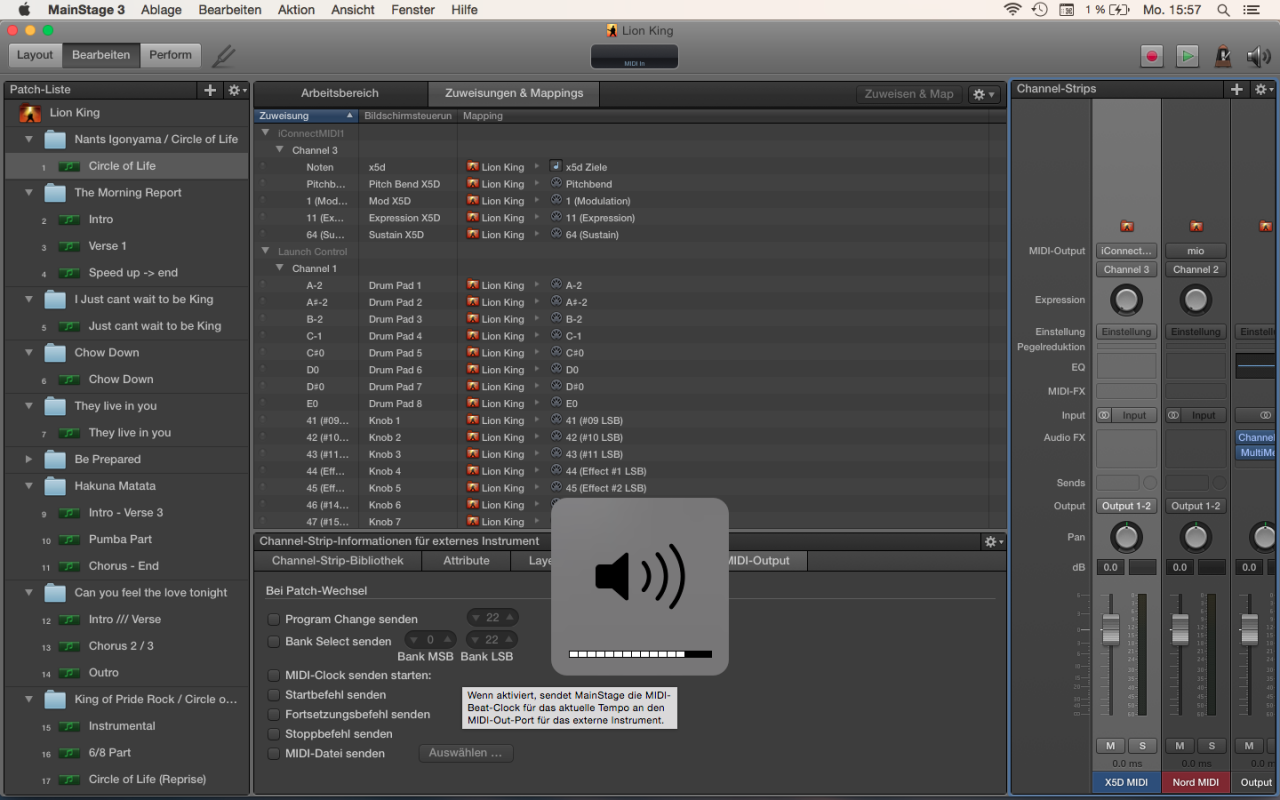Click the master mute speaker icon

(x=1257, y=56)
